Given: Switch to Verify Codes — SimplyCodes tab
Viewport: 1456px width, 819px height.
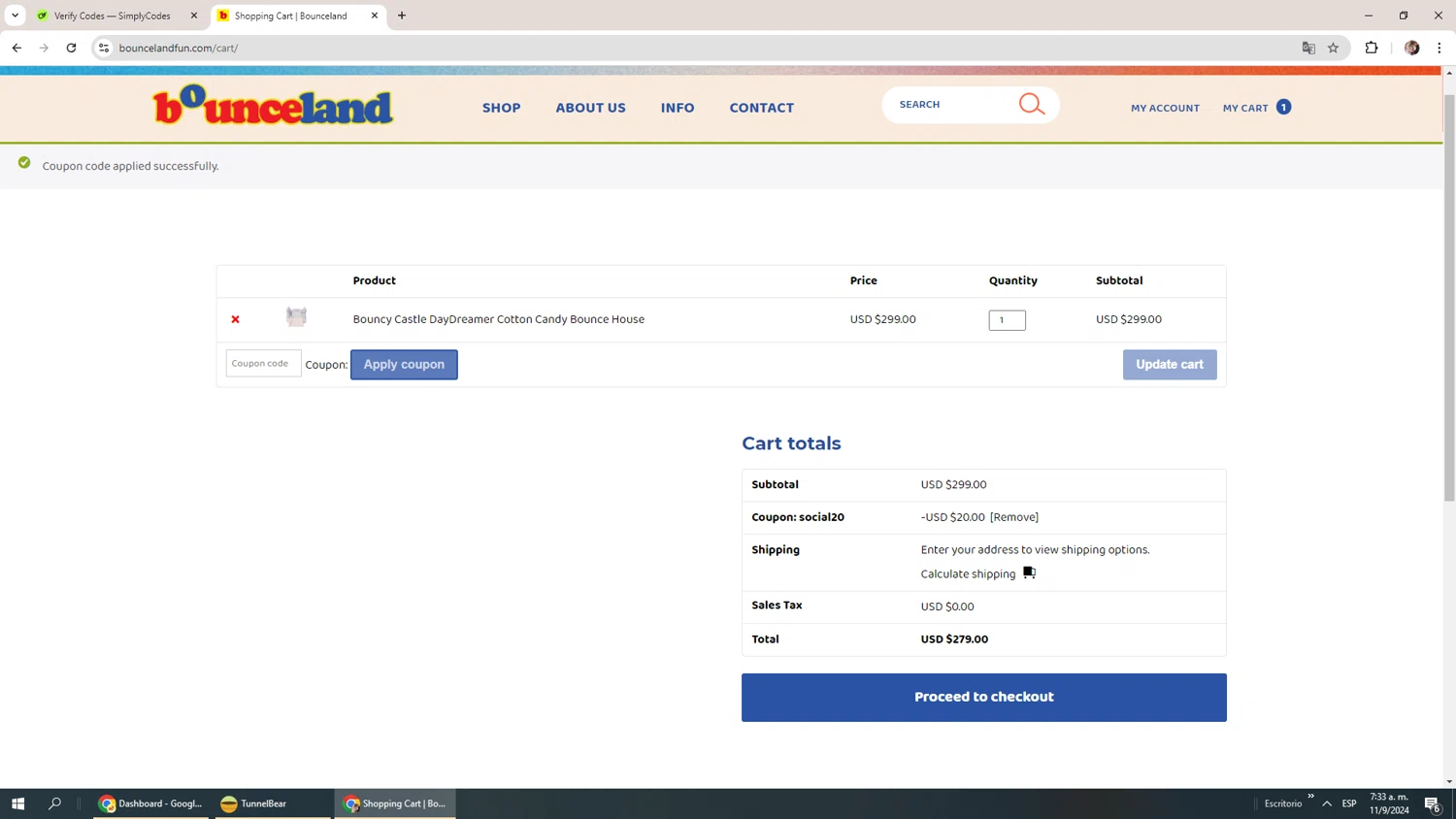Looking at the screenshot, I should (x=112, y=16).
